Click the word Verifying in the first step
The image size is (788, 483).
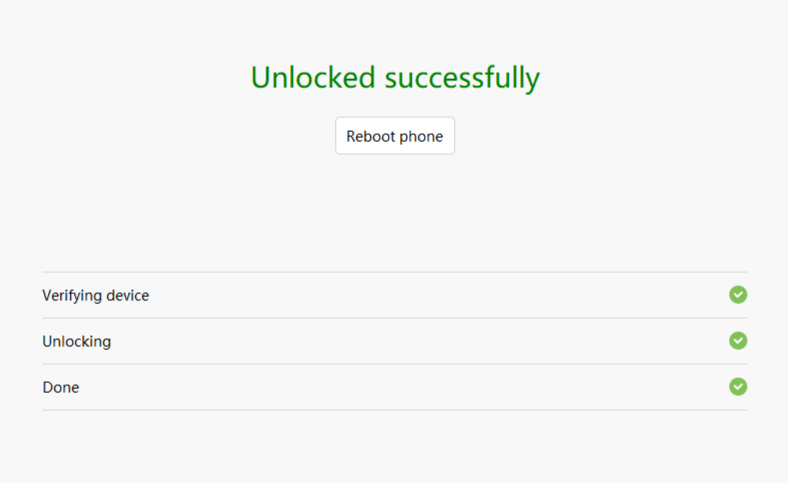point(74,296)
